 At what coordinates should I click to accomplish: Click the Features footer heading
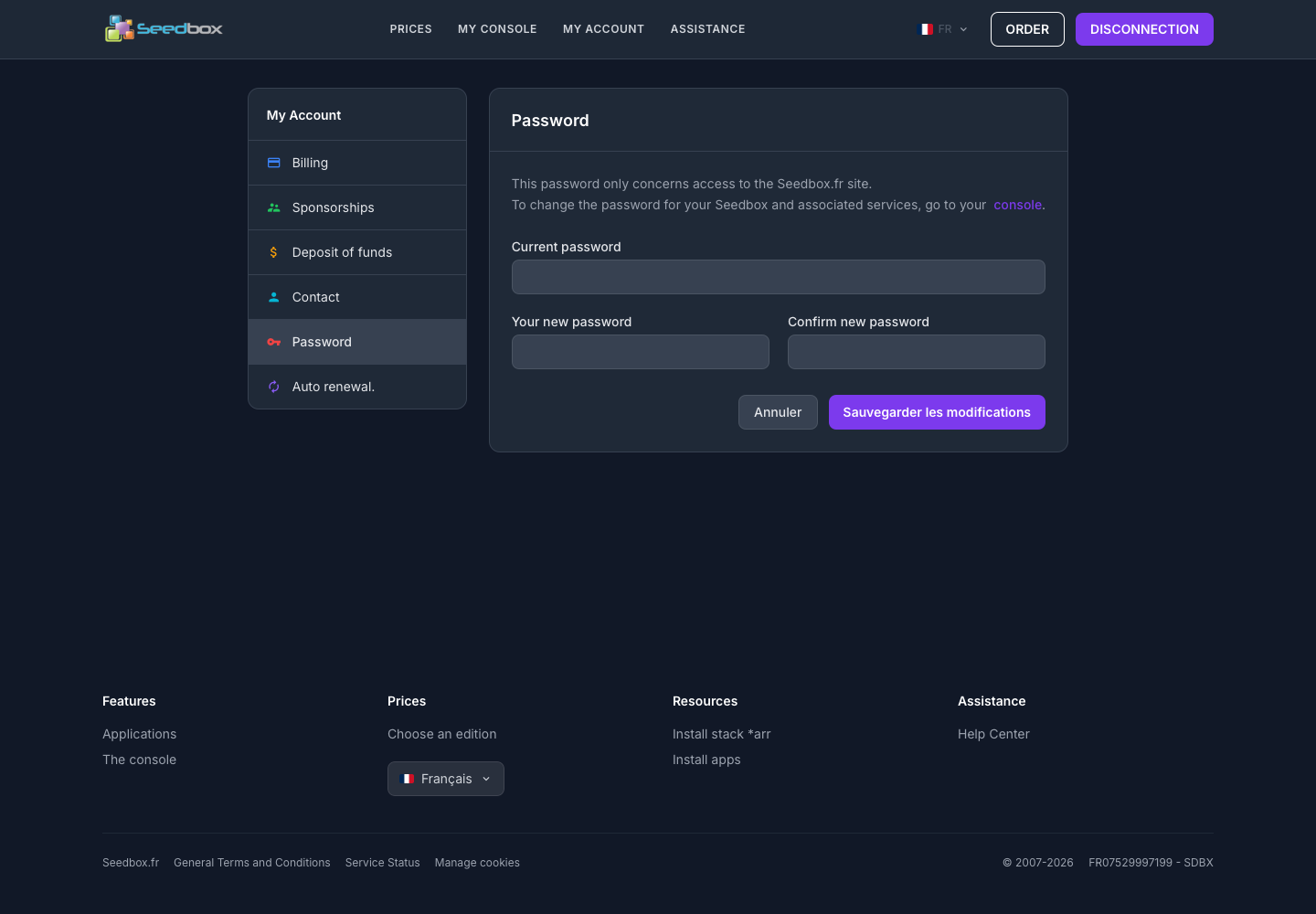129,701
